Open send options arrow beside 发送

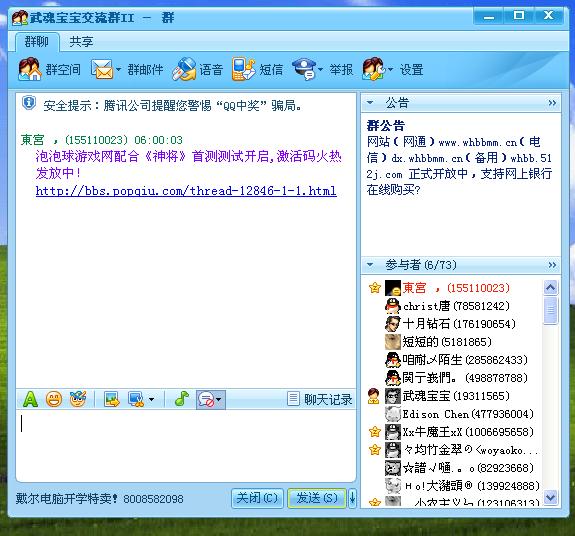(352, 498)
